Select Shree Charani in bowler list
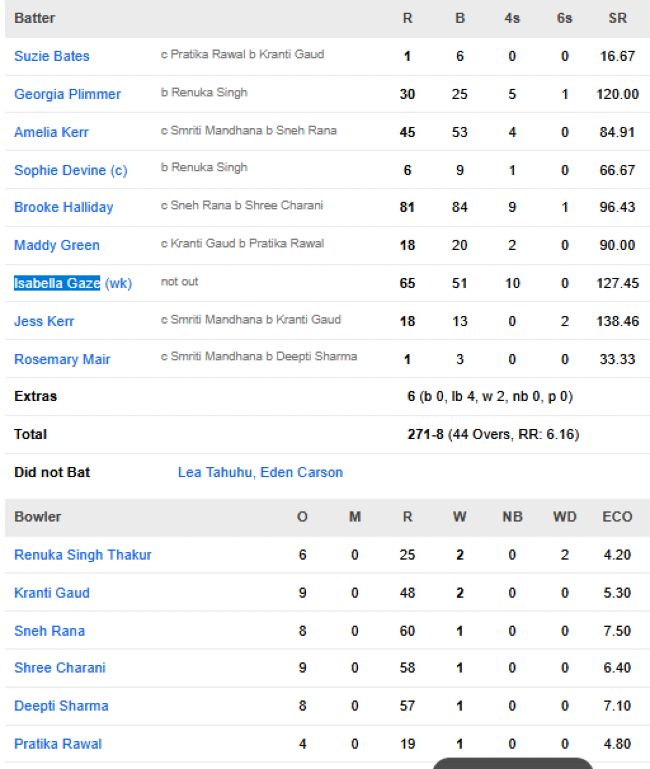The width and height of the screenshot is (650, 769). pos(59,668)
